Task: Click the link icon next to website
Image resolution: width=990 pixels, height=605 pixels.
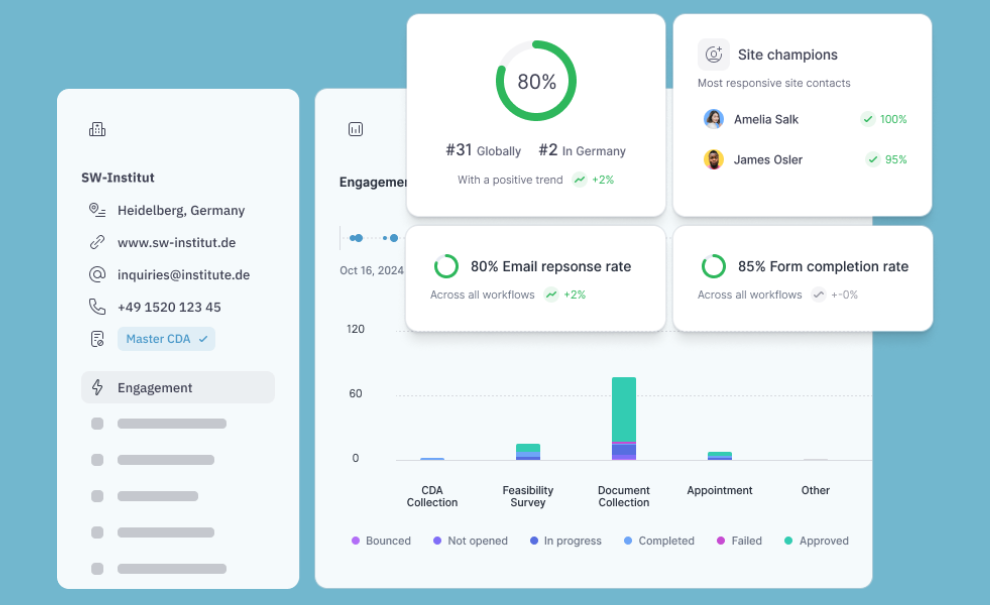Action: (x=97, y=242)
